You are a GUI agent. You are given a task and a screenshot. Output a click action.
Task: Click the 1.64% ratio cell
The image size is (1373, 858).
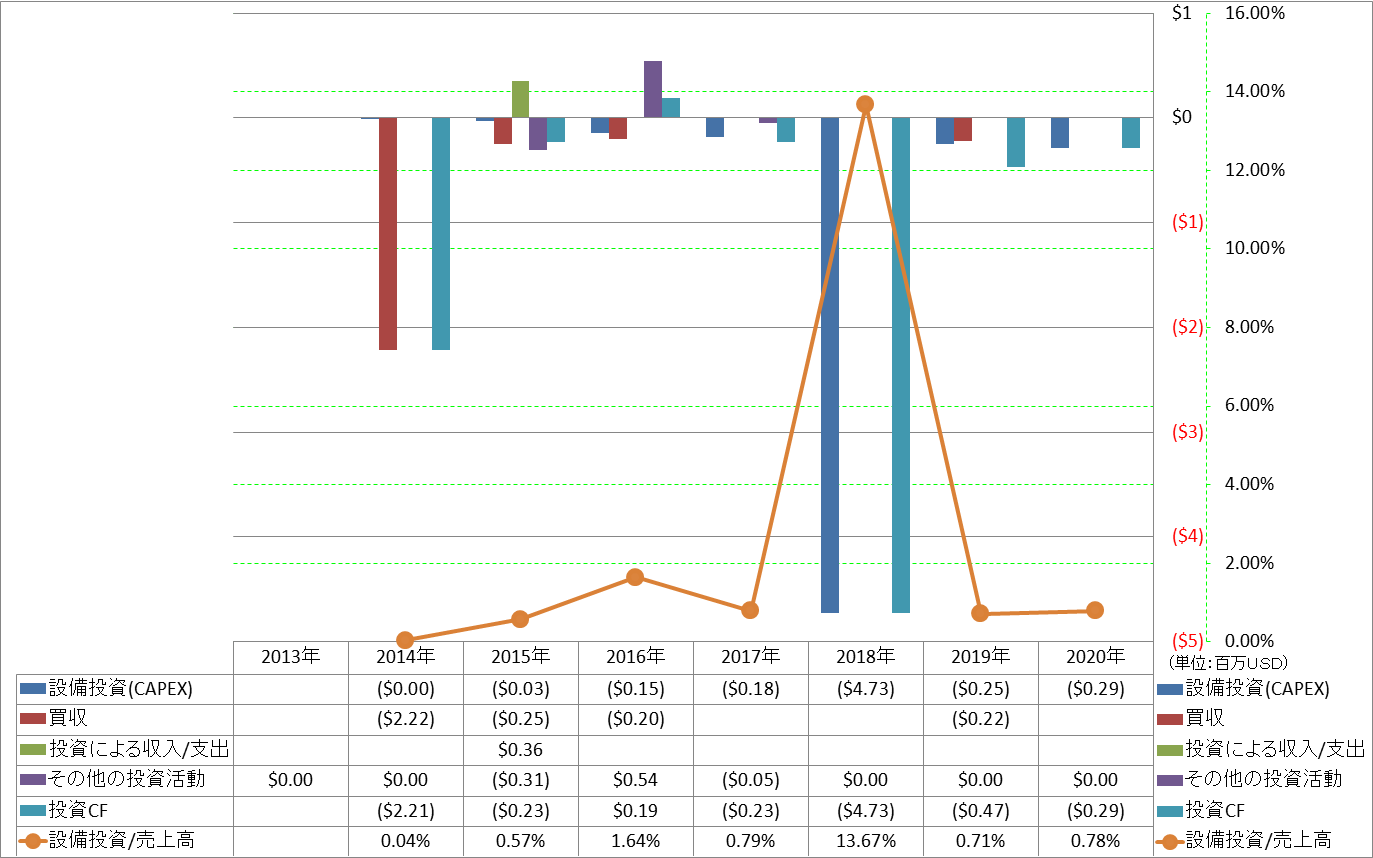[635, 840]
